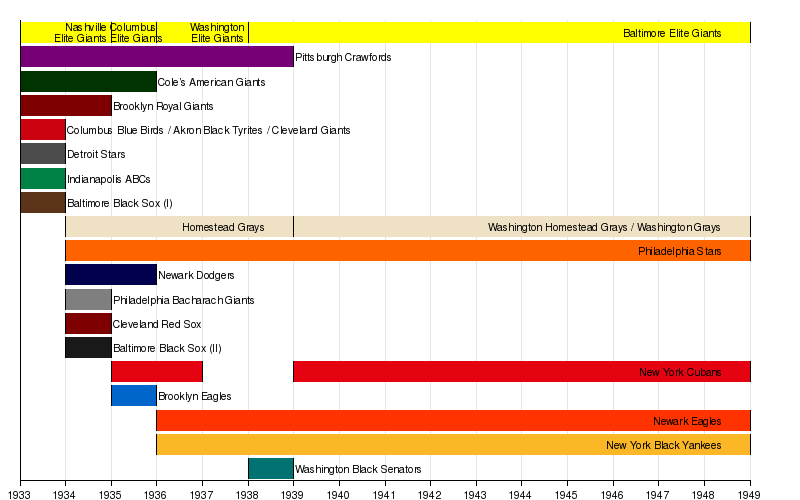Click the Washington Homestead Grays / Washington Grays segment

click(603, 228)
